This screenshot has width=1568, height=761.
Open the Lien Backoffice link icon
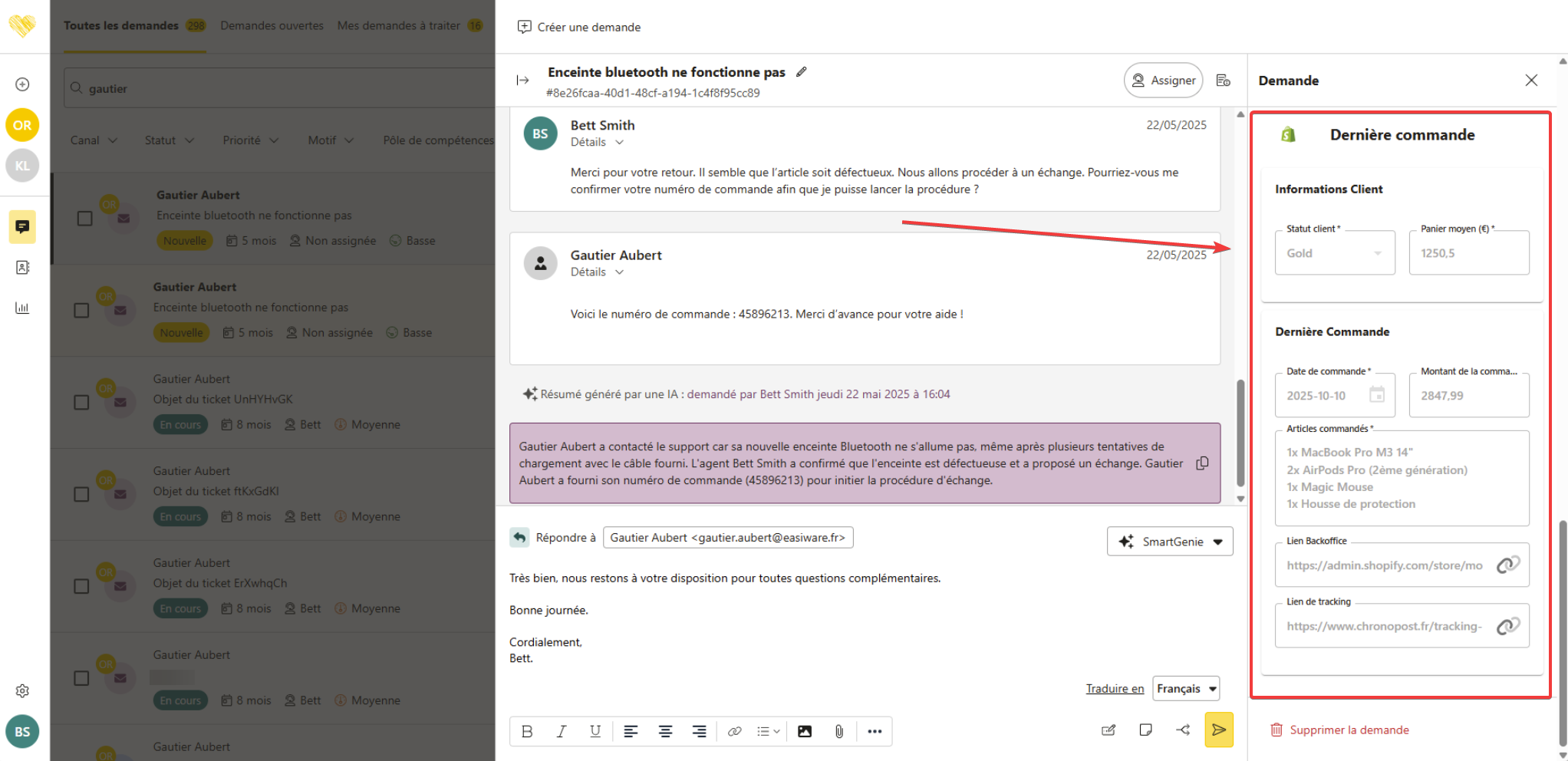click(1507, 565)
